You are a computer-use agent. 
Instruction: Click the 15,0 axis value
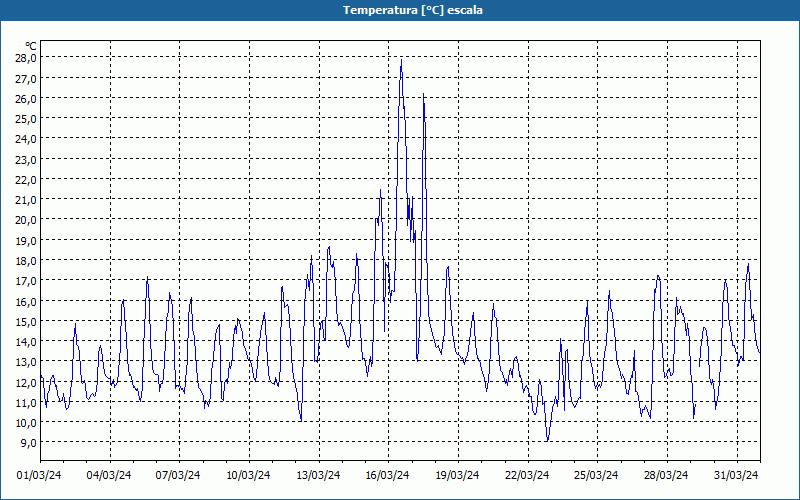(26, 321)
